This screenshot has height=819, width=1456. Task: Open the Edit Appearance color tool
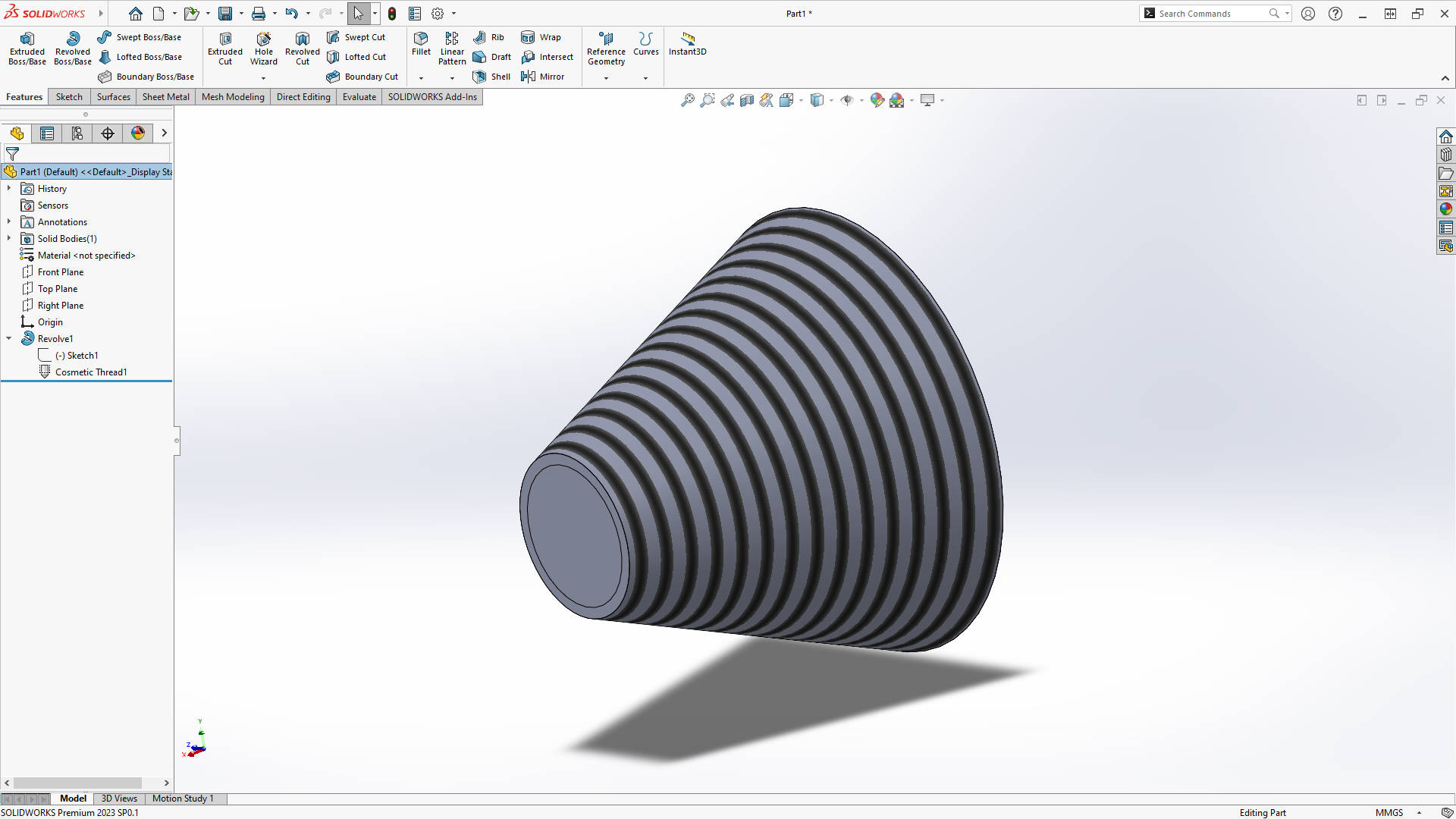click(x=877, y=99)
